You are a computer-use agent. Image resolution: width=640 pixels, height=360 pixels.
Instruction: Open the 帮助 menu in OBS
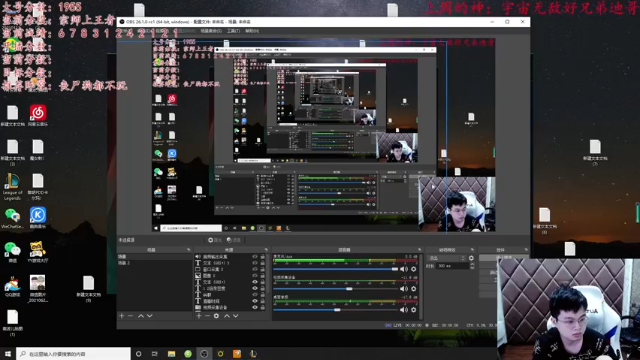[252, 31]
